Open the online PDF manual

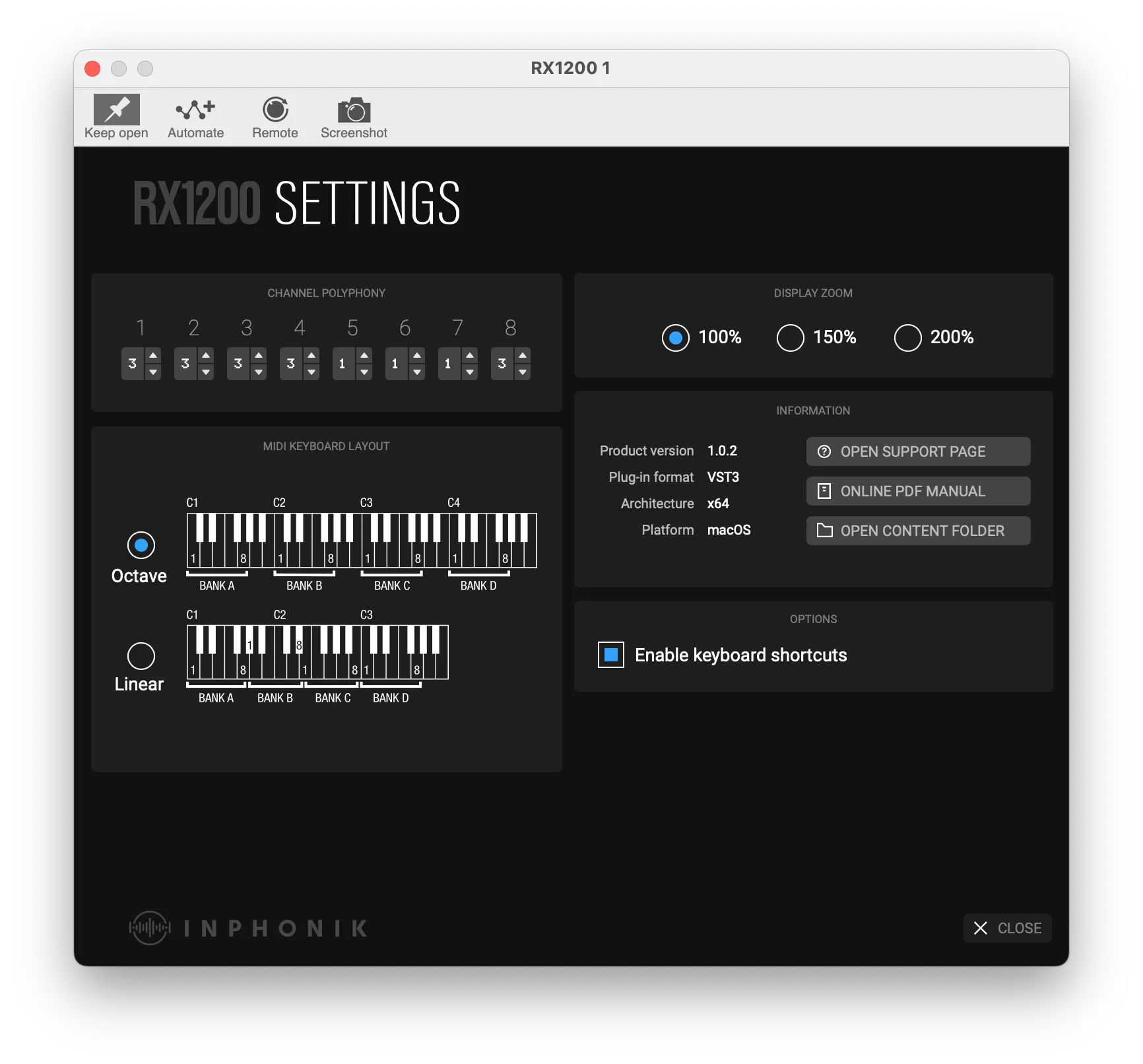coord(918,491)
